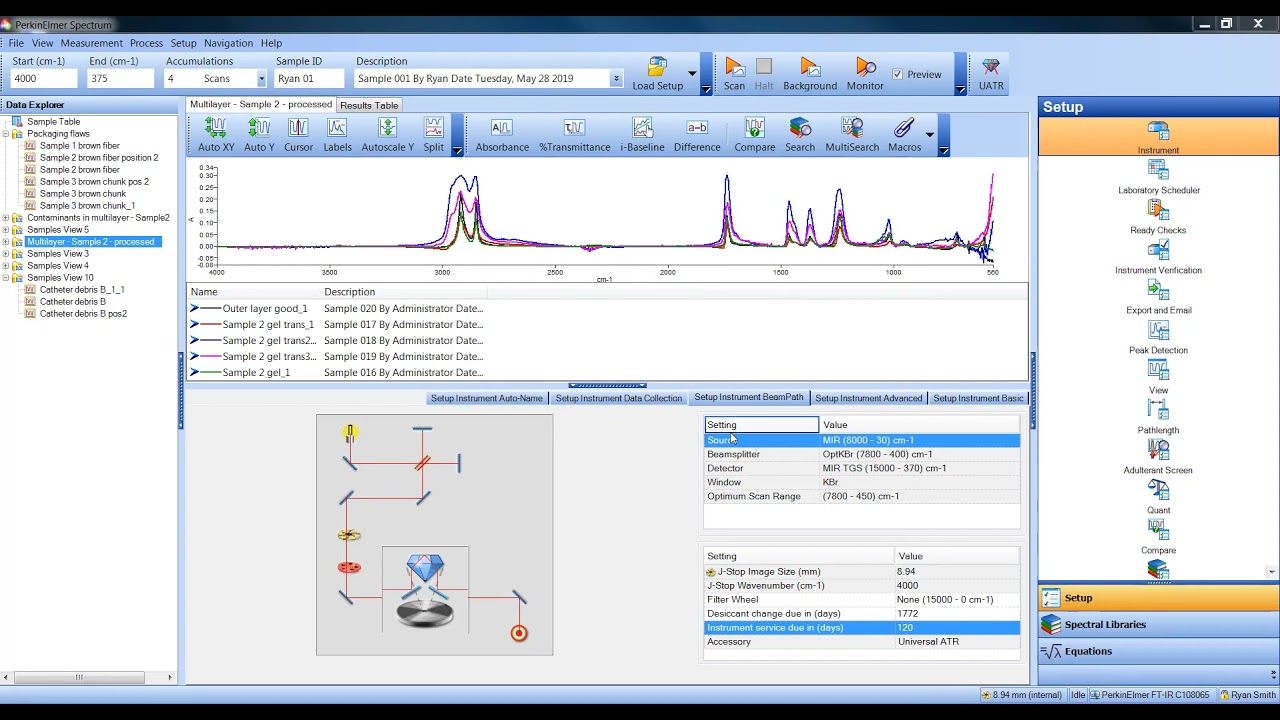Open the File menu
This screenshot has width=1280, height=720.
16,43
